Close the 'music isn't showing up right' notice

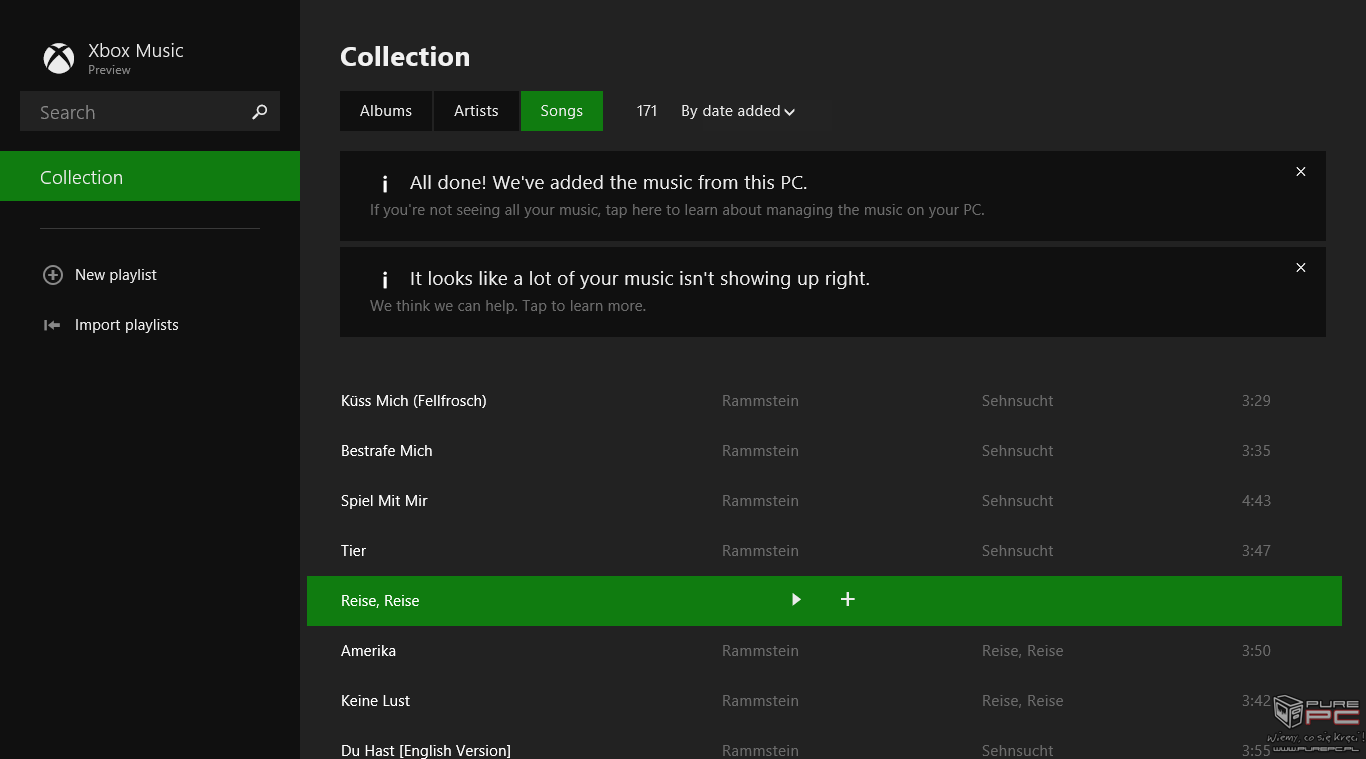click(x=1301, y=268)
